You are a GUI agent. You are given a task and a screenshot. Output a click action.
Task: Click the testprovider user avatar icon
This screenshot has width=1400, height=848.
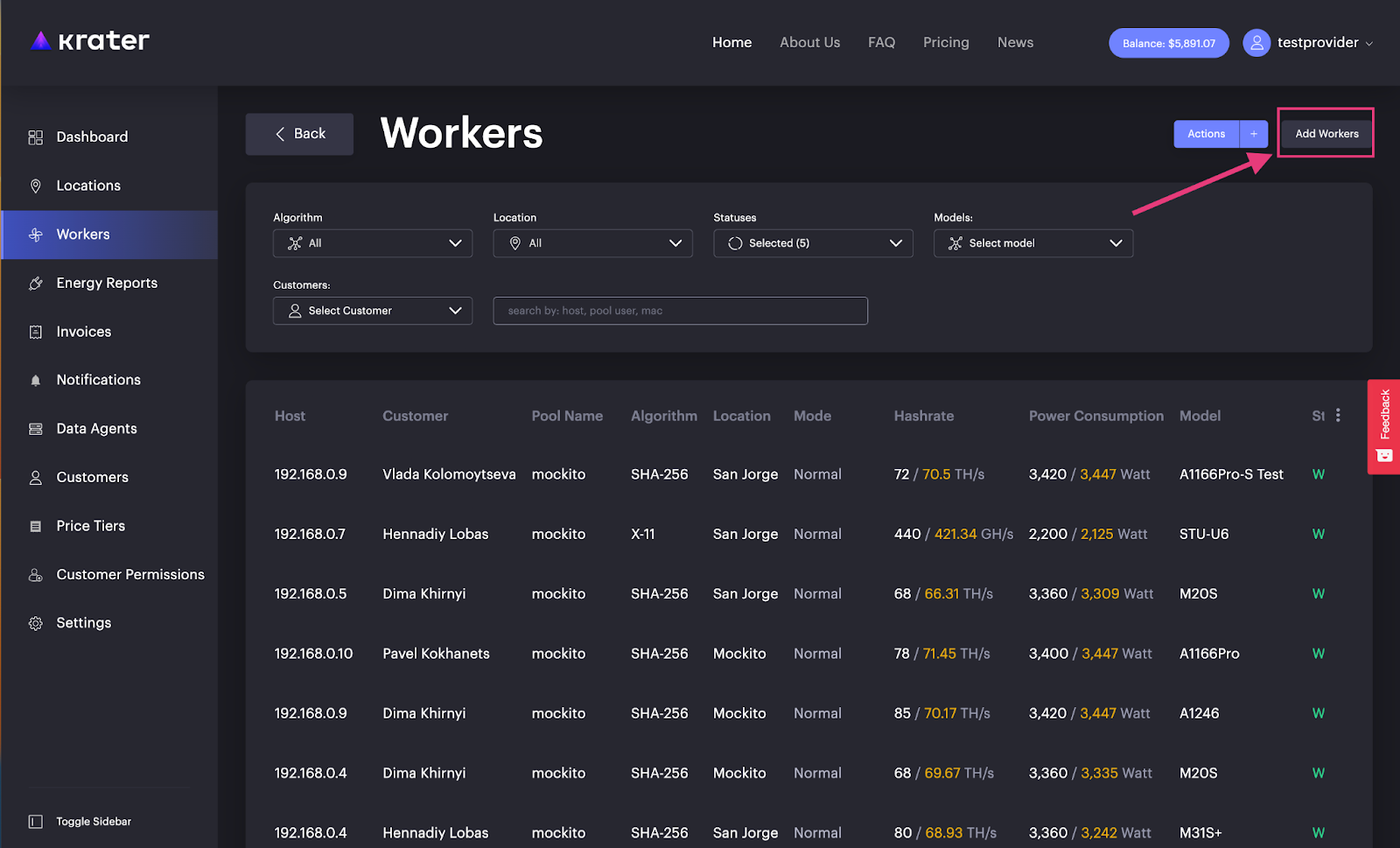pos(1256,43)
